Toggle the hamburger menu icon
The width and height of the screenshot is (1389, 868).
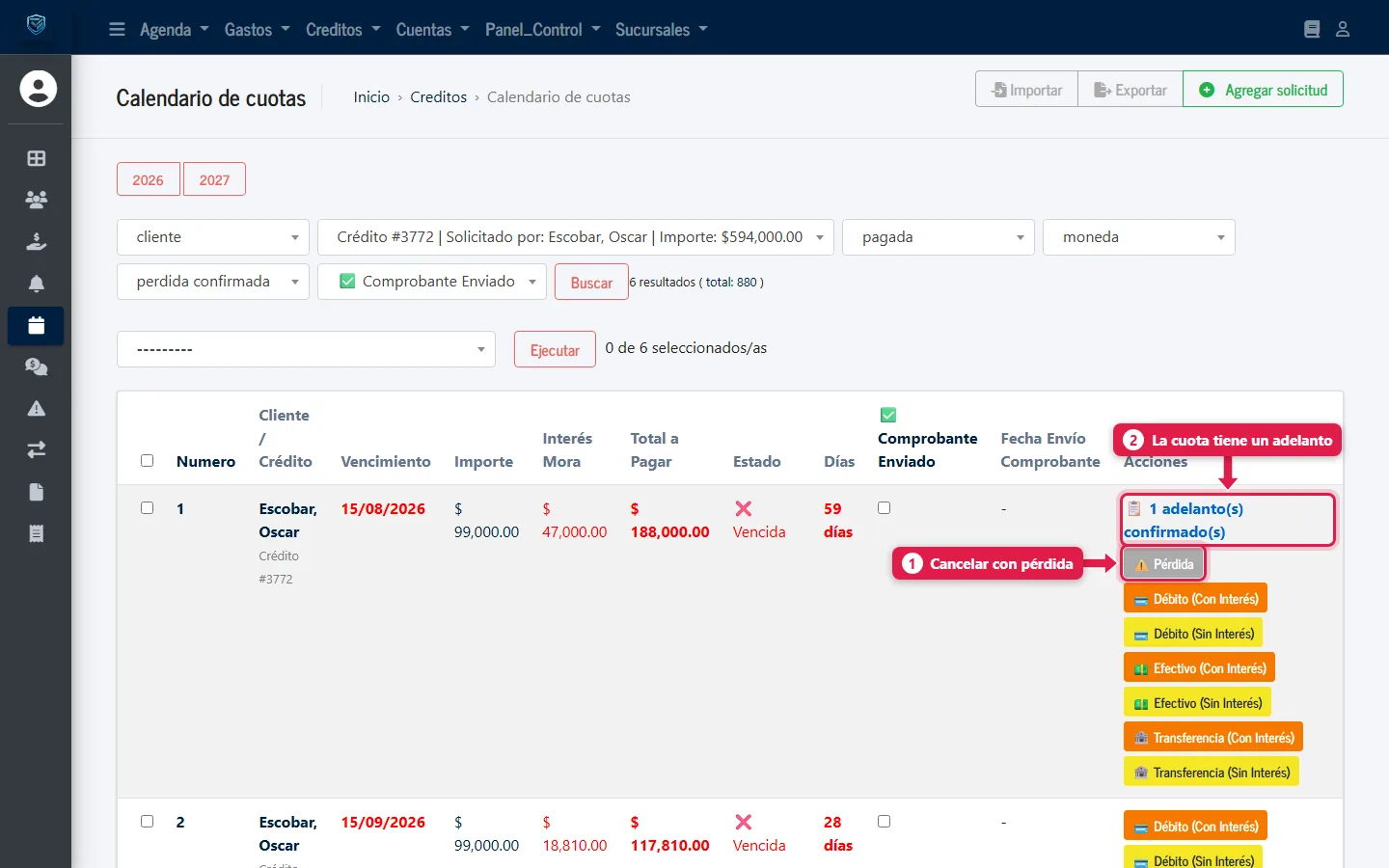[117, 29]
